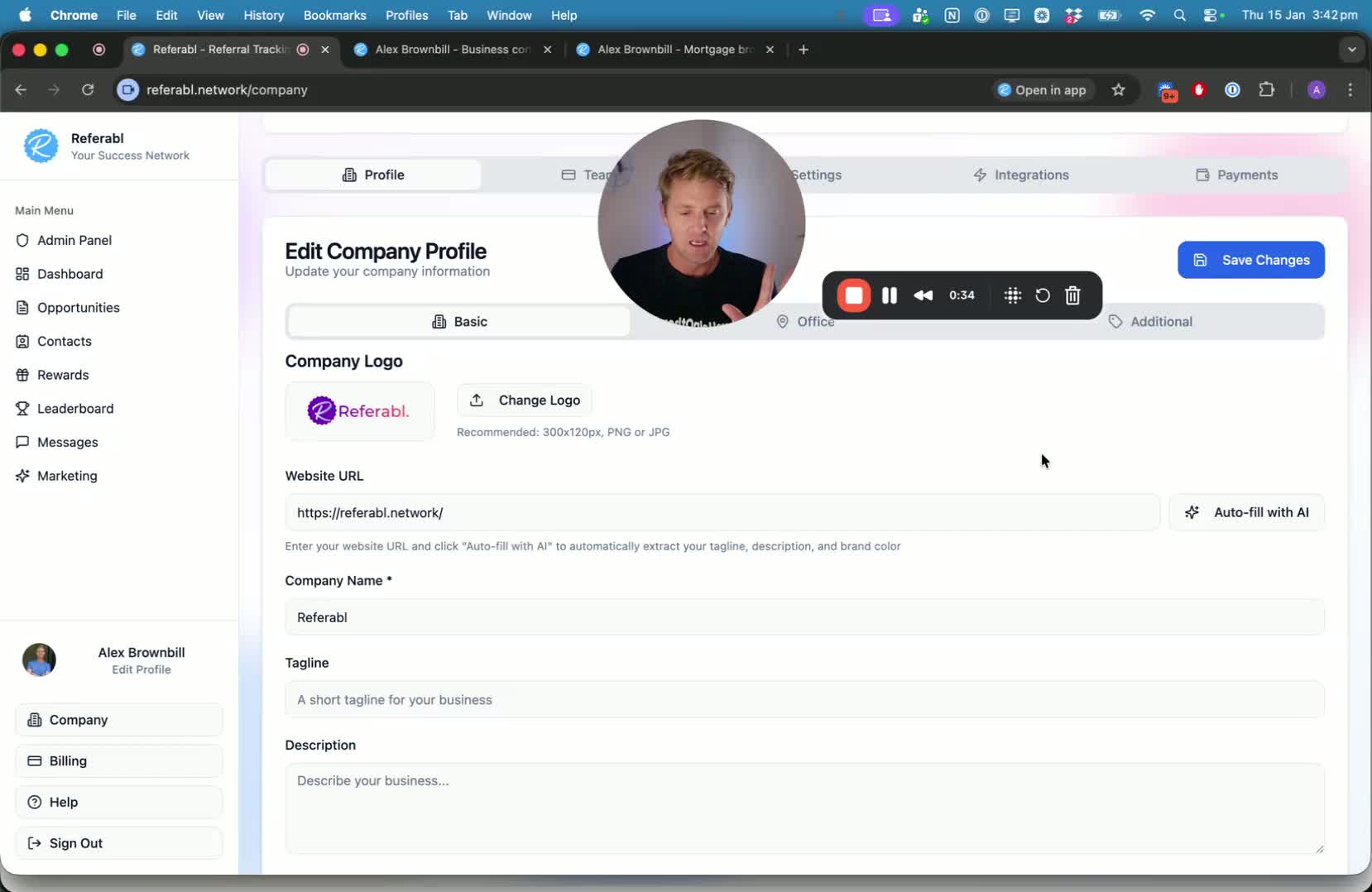
Task: Open the Bookmarks menu in menu bar
Action: click(334, 15)
